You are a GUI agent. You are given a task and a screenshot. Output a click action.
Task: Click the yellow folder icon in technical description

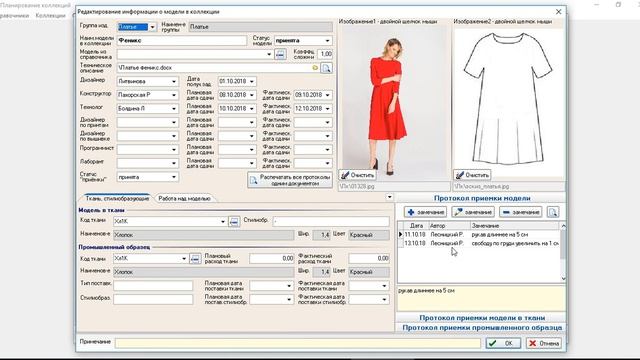[315, 68]
